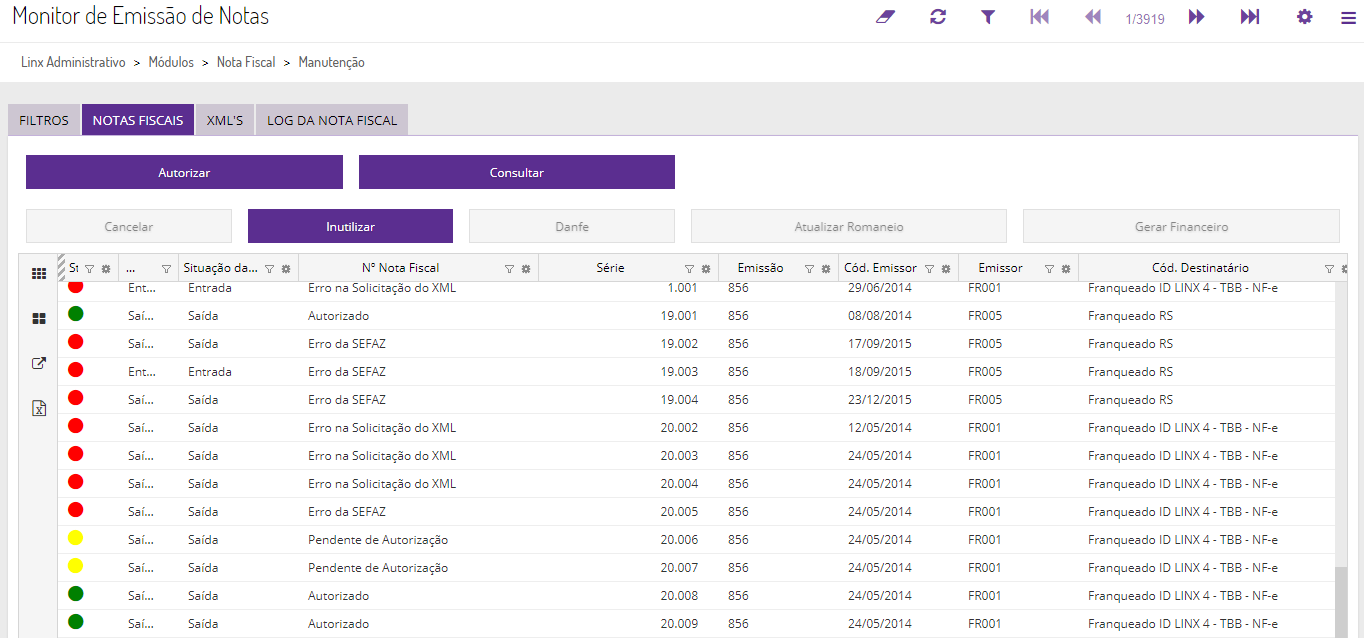Go to Linx Administrativo breadcrumb
Screen dimensions: 1364x638
(73, 62)
